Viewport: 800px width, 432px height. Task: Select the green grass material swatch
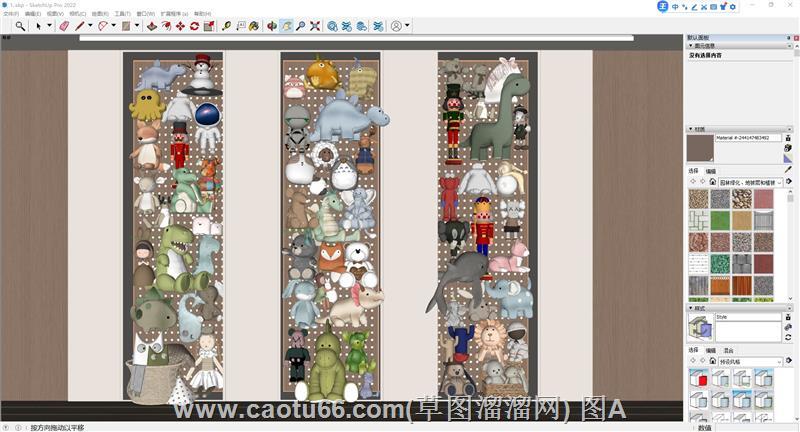(720, 221)
